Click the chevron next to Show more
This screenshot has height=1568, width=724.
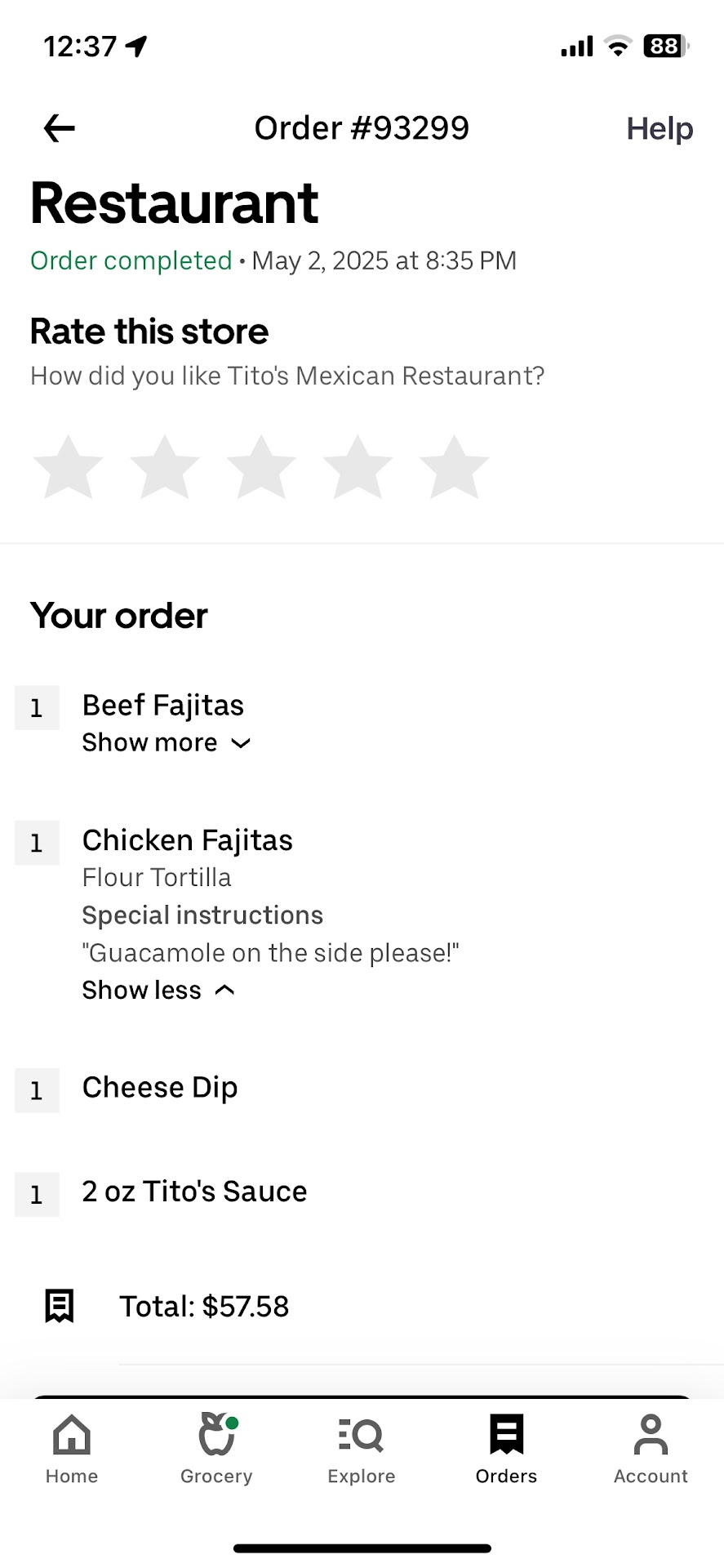pos(241,743)
